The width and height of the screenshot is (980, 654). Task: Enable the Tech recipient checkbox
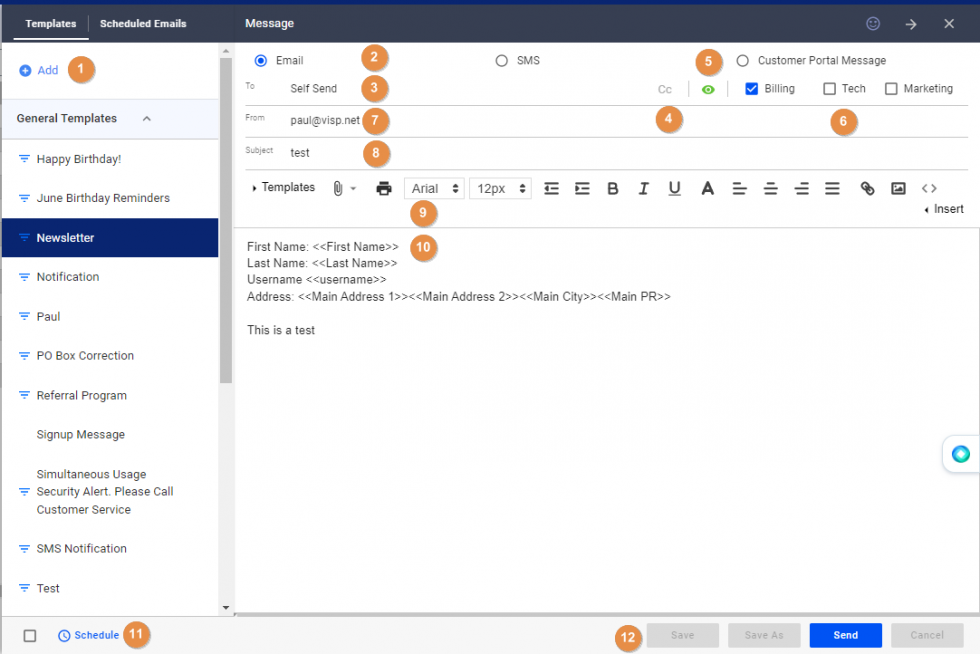pos(829,88)
